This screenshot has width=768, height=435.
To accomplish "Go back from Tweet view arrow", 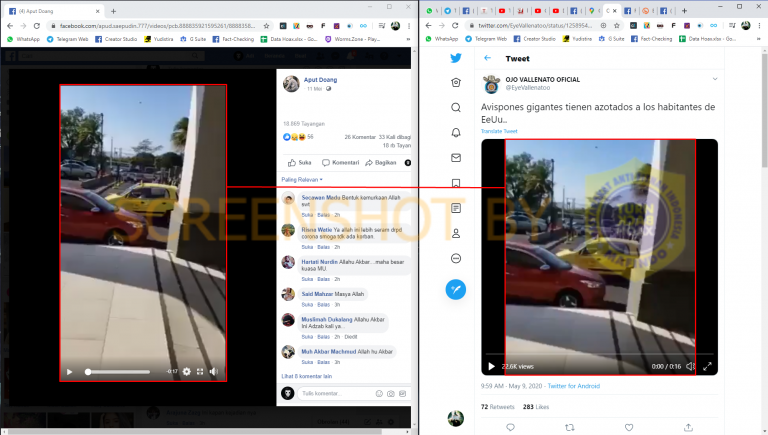I will 487,58.
